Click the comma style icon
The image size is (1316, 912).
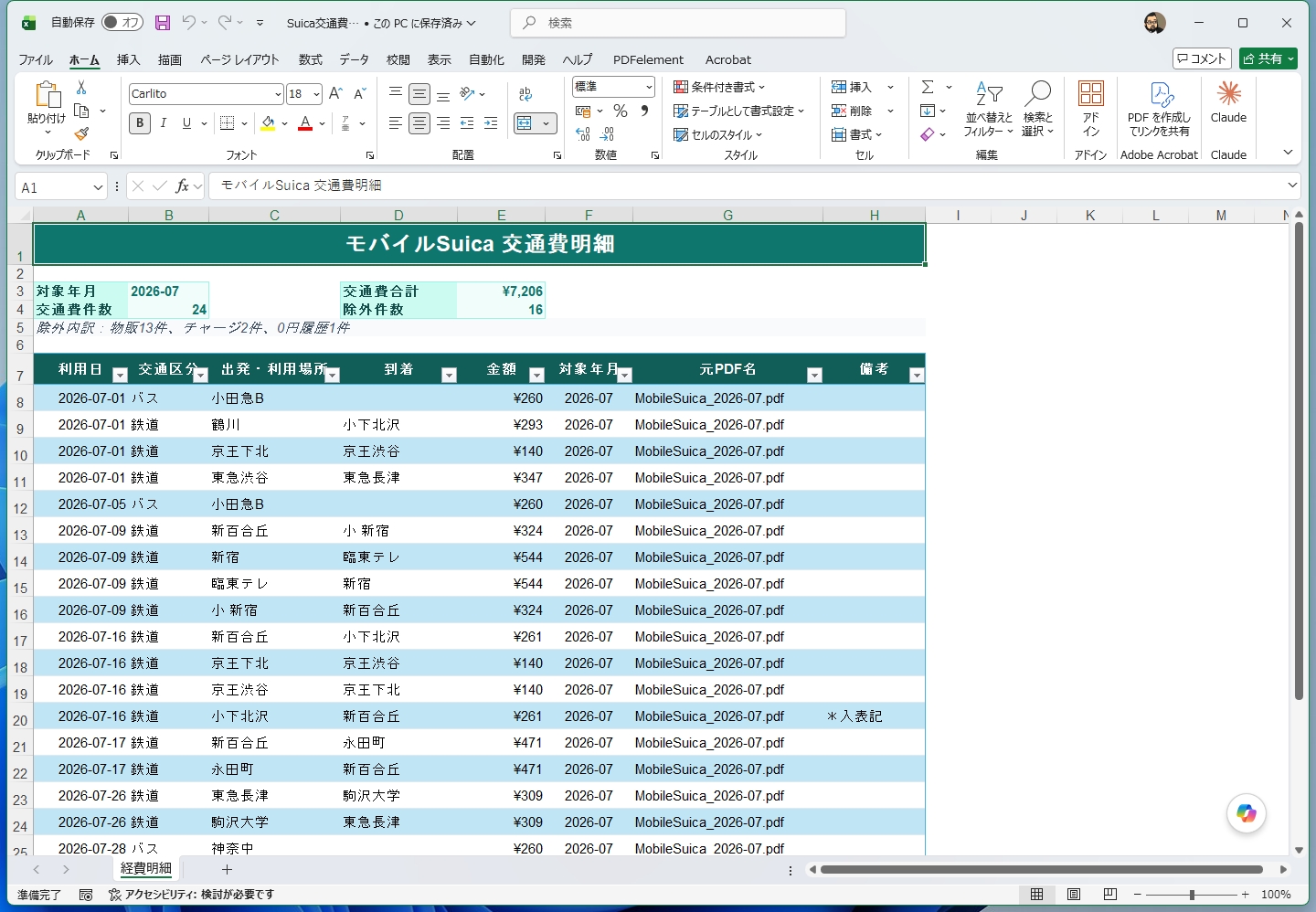coord(644,111)
